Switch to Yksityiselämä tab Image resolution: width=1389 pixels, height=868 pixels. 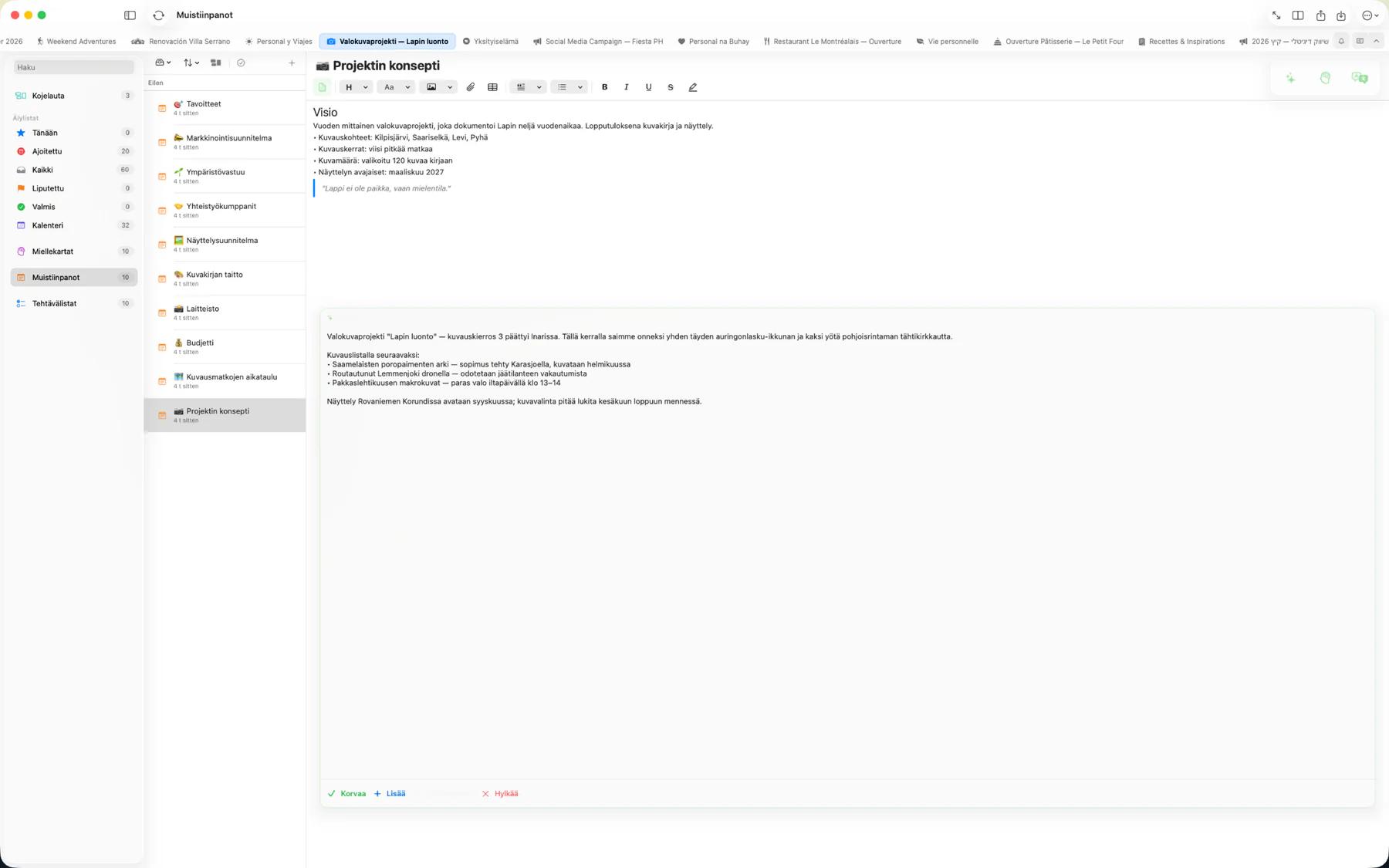(x=490, y=42)
